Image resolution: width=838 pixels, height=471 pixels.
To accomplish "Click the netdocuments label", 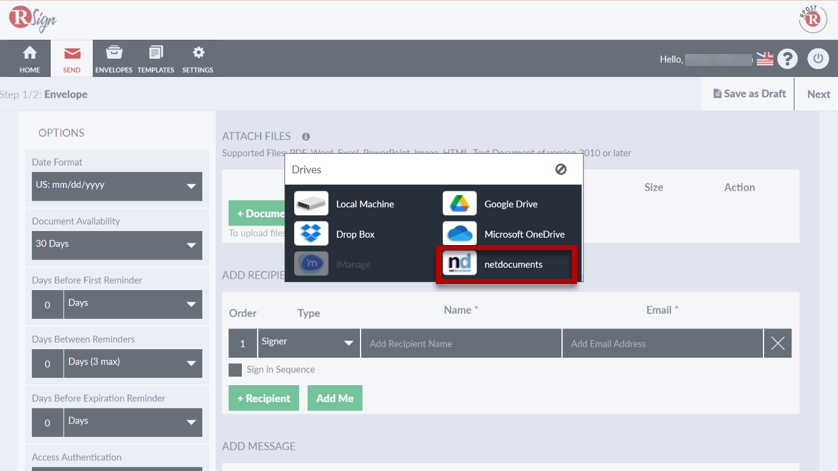I will [513, 264].
